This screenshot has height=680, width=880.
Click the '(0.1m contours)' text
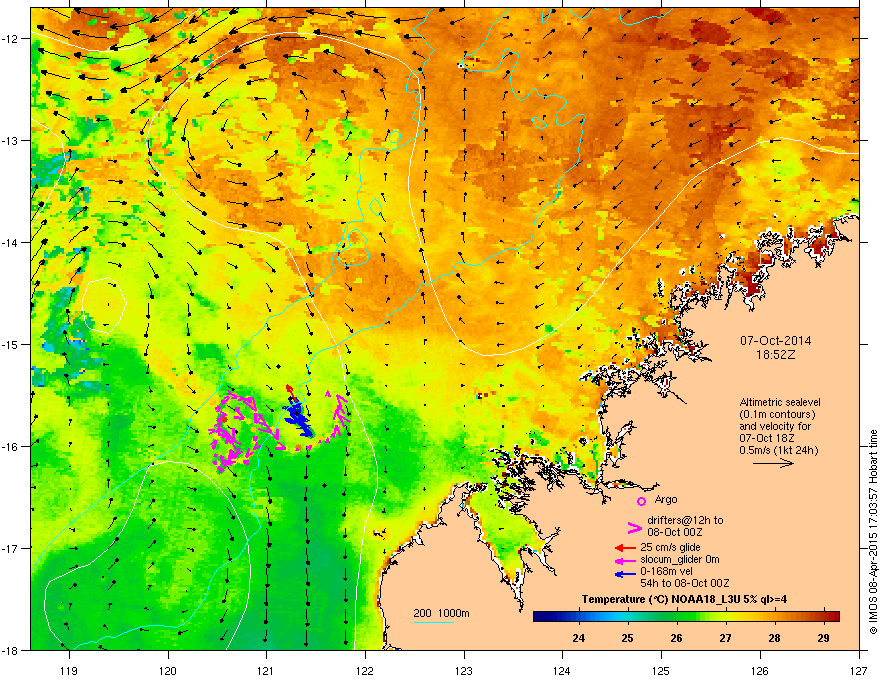pos(777,414)
